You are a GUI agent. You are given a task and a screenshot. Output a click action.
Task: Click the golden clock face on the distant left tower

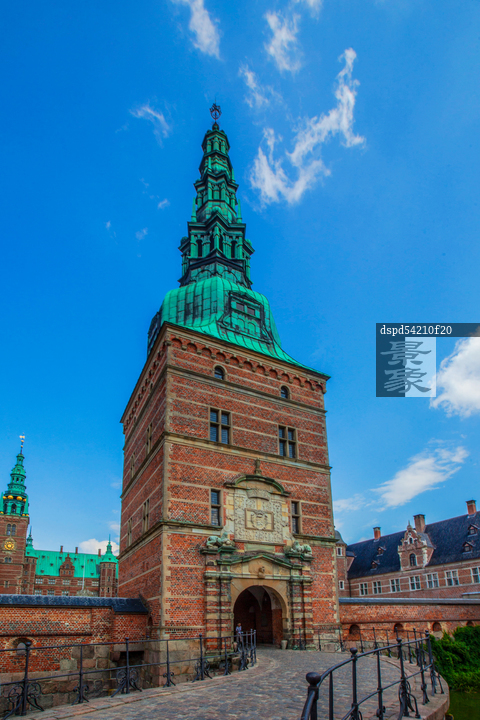click(x=9, y=545)
